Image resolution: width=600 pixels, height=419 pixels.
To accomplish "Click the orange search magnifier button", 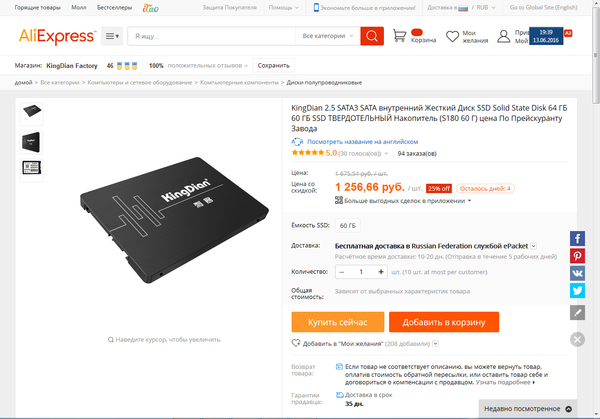I will 372,36.
